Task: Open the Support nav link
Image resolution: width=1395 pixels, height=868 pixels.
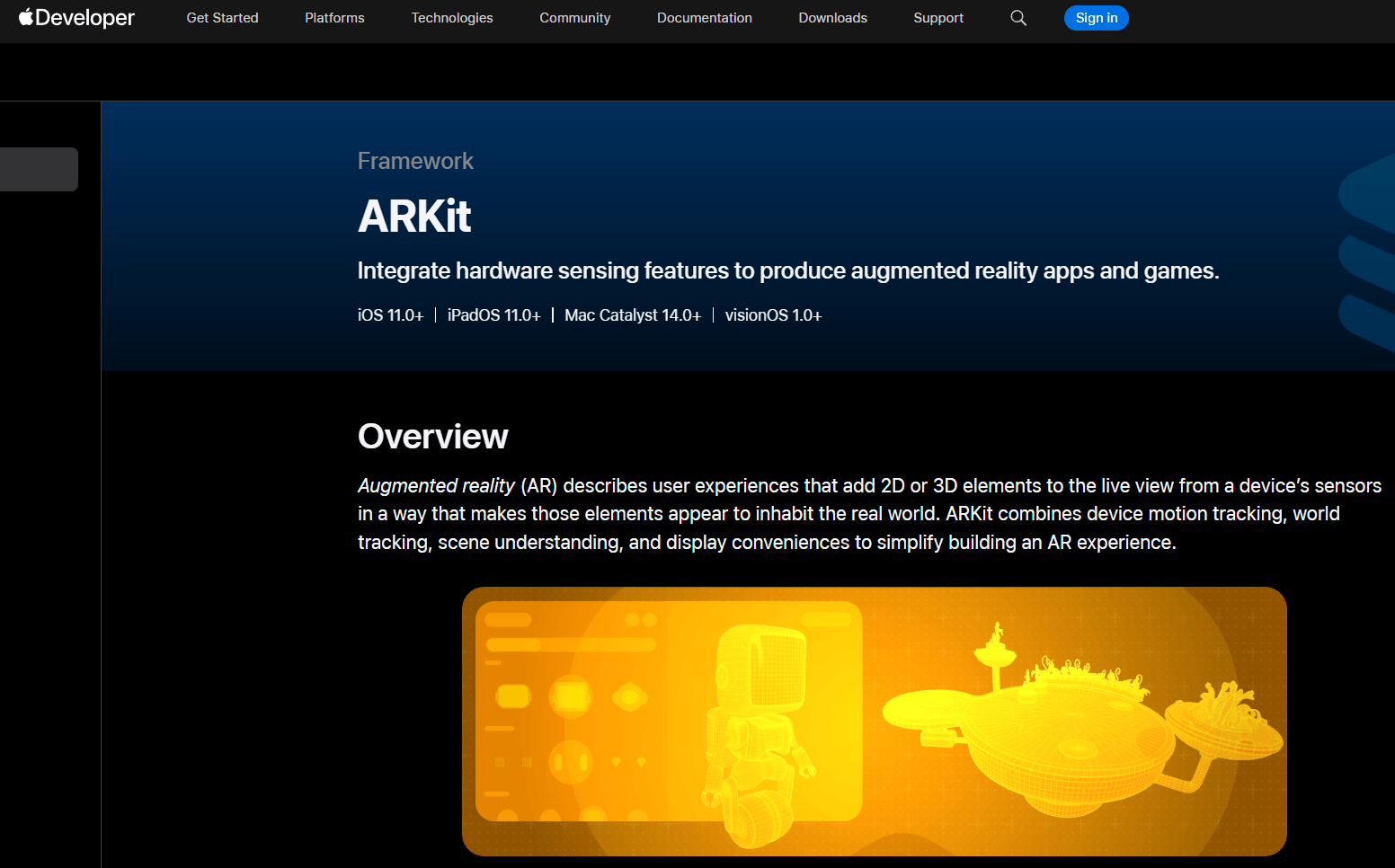Action: coord(938,18)
